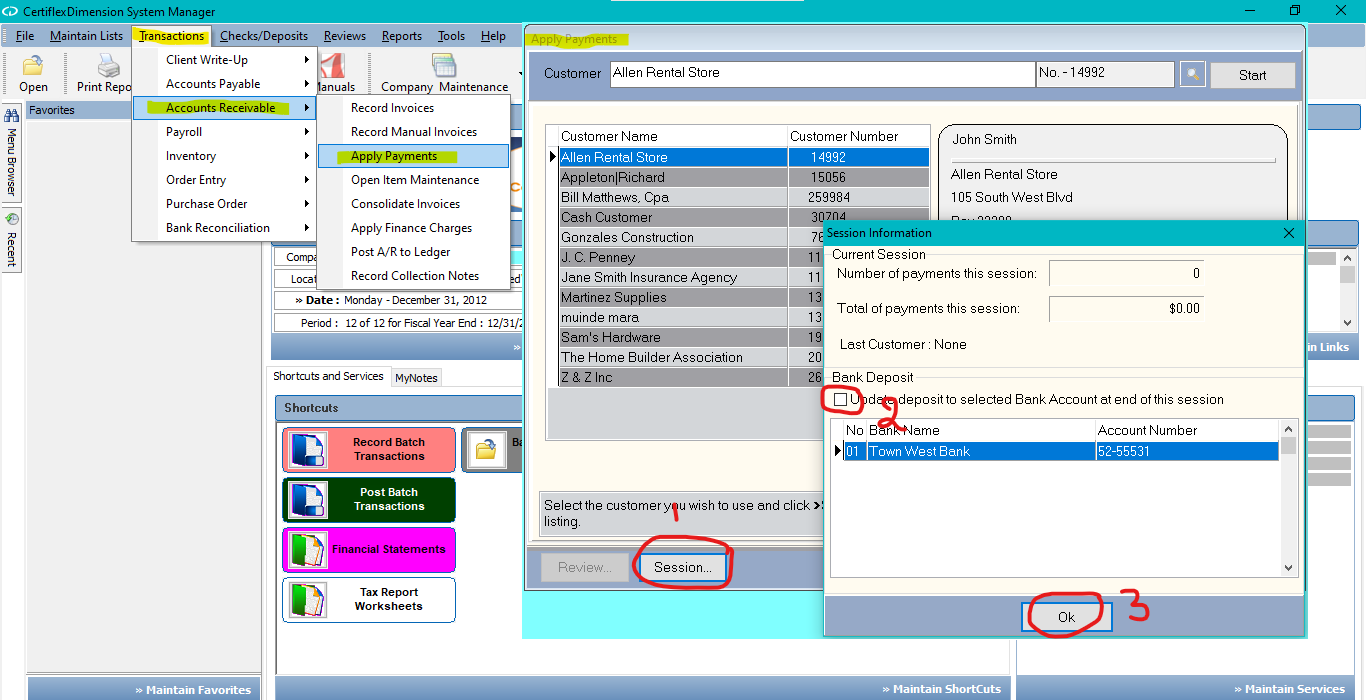Choose Record Collection Notes entry
Screen dimensions: 1366x700
pyautogui.click(x=413, y=276)
